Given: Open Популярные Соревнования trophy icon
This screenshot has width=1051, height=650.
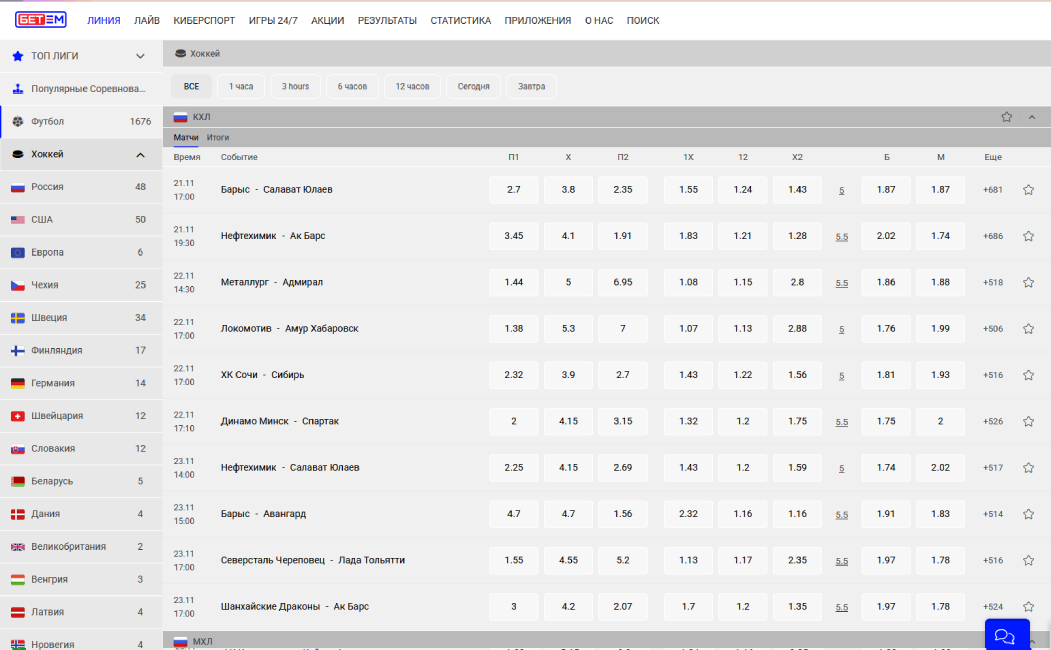Looking at the screenshot, I should 18,89.
